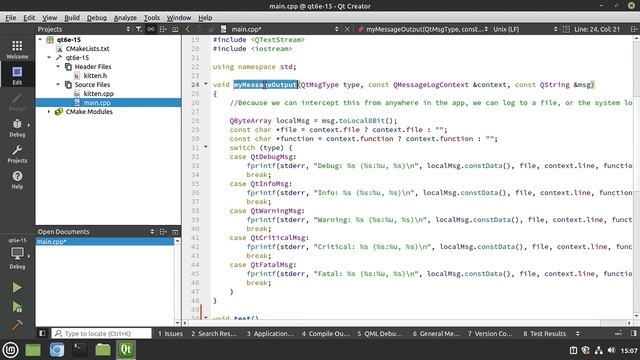
Task: Select kitten.cpp in Source Files
Action: (98, 93)
